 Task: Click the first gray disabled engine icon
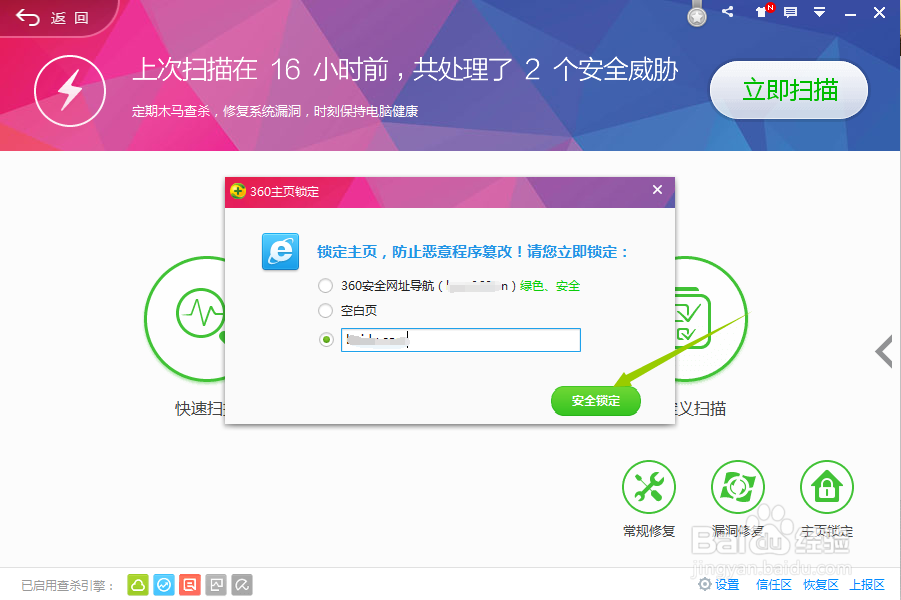[216, 585]
